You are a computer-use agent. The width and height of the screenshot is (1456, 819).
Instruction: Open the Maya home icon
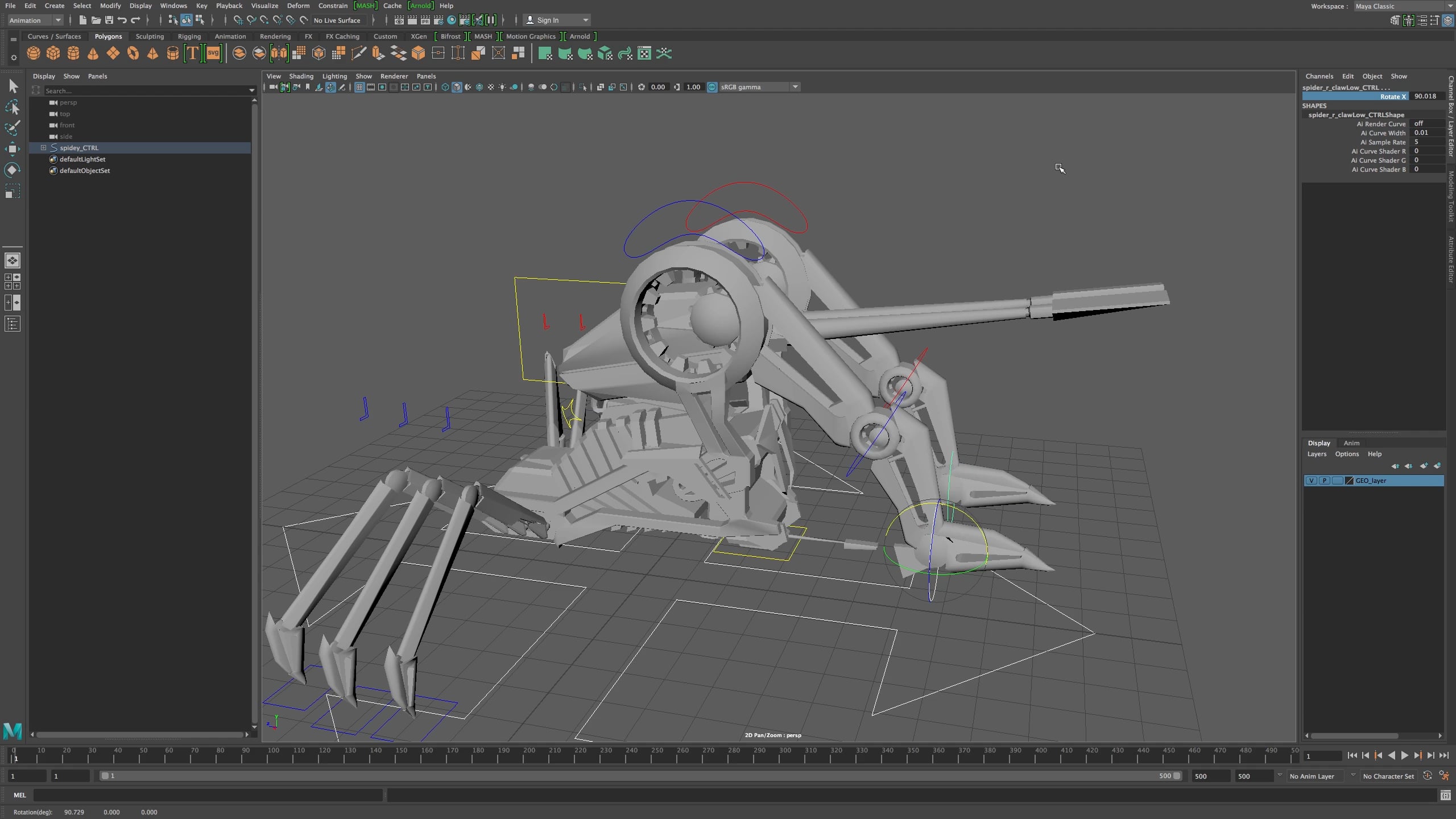coord(13,730)
